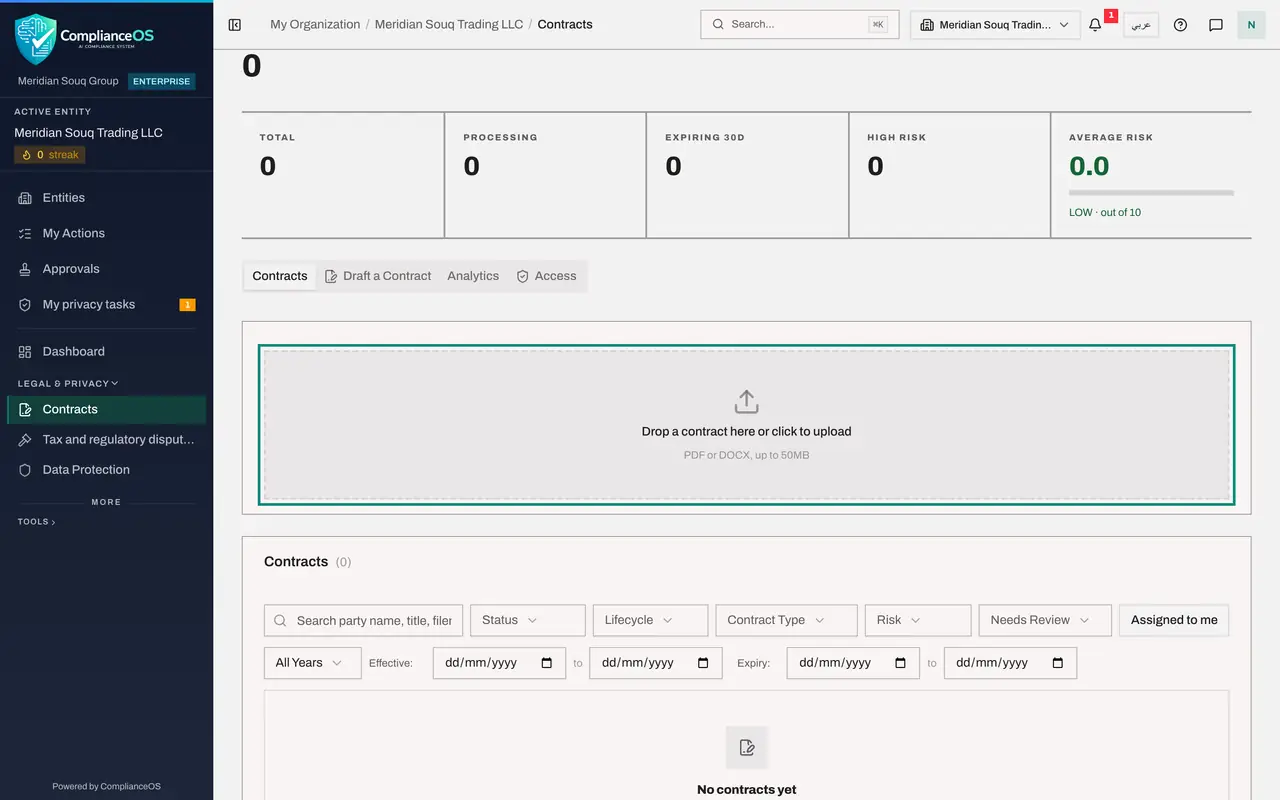Screen dimensions: 1280x800
Task: Collapse the Legal & Privacy section
Action: click(68, 383)
